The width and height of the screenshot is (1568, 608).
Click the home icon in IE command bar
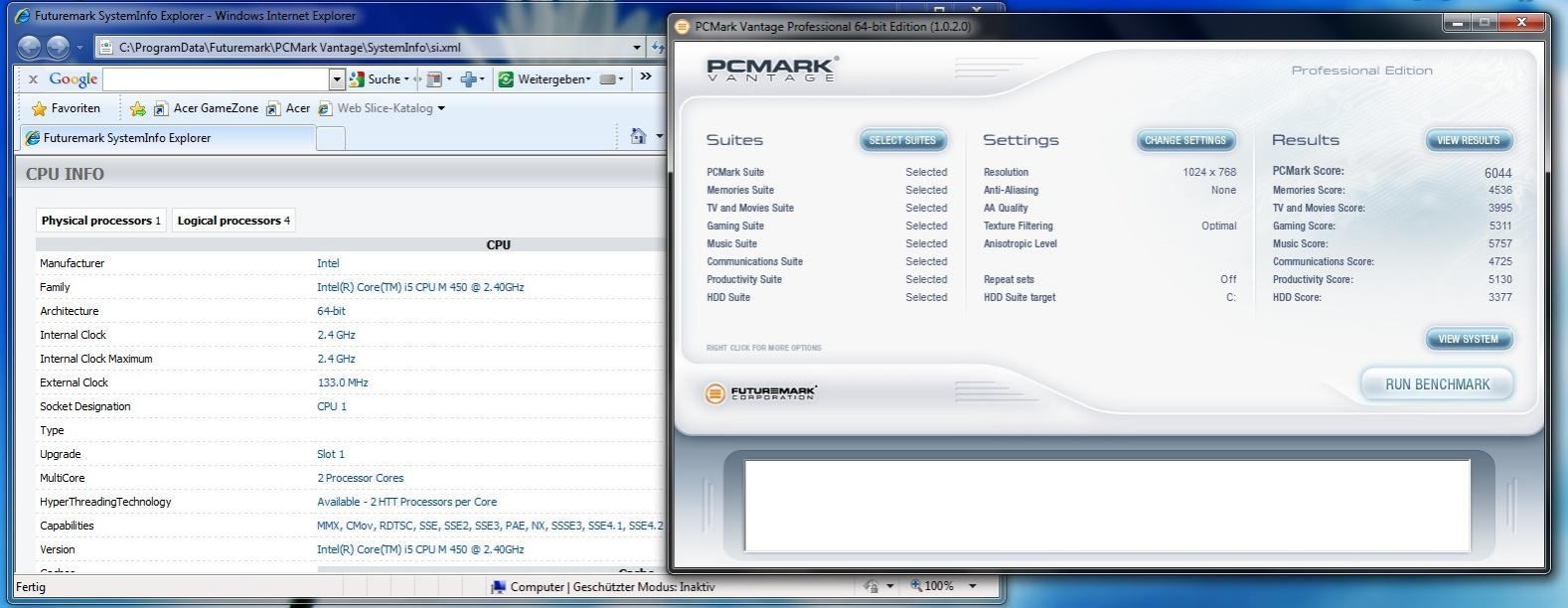[638, 136]
